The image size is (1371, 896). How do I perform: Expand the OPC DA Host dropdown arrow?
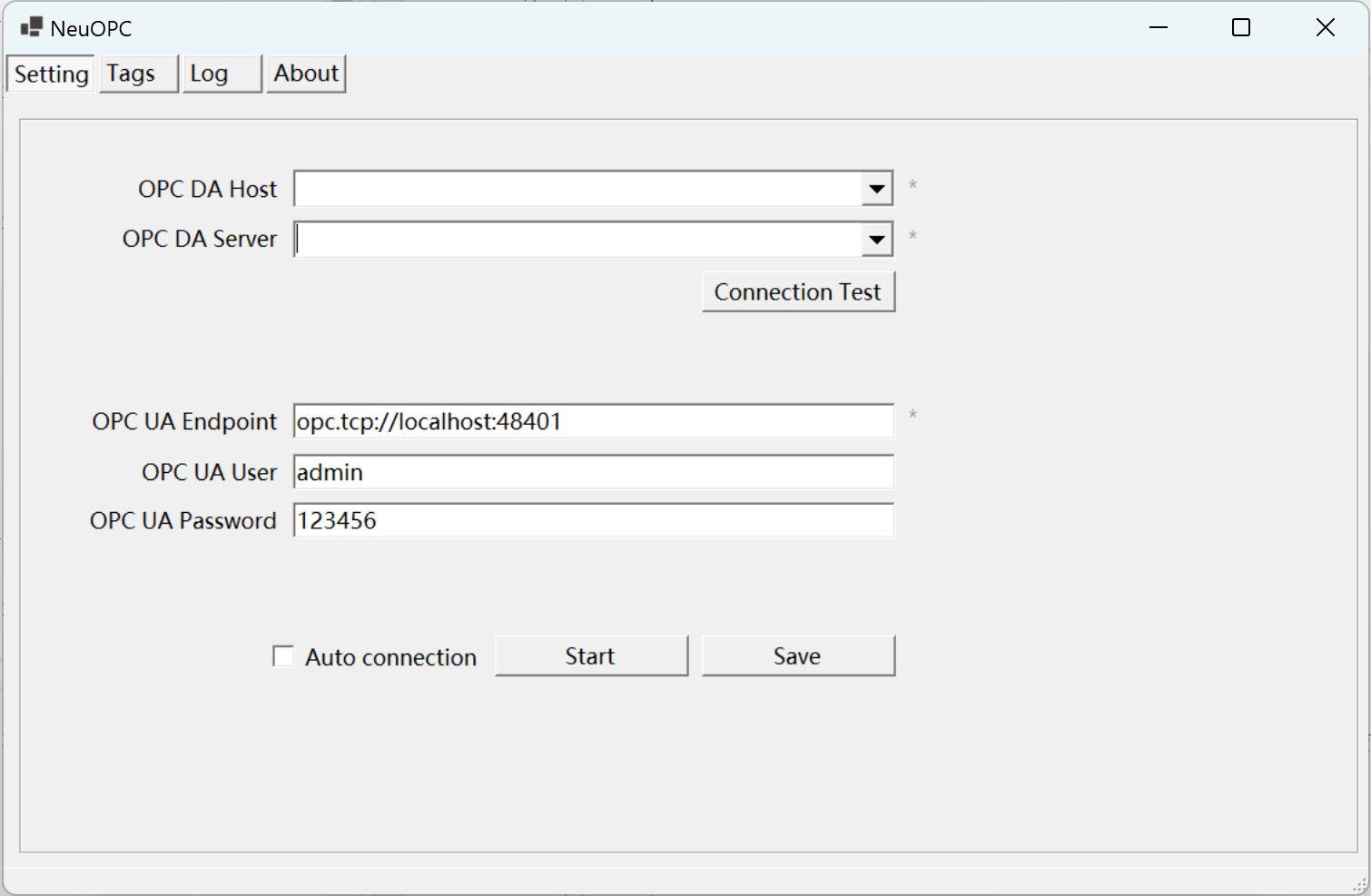click(x=876, y=189)
